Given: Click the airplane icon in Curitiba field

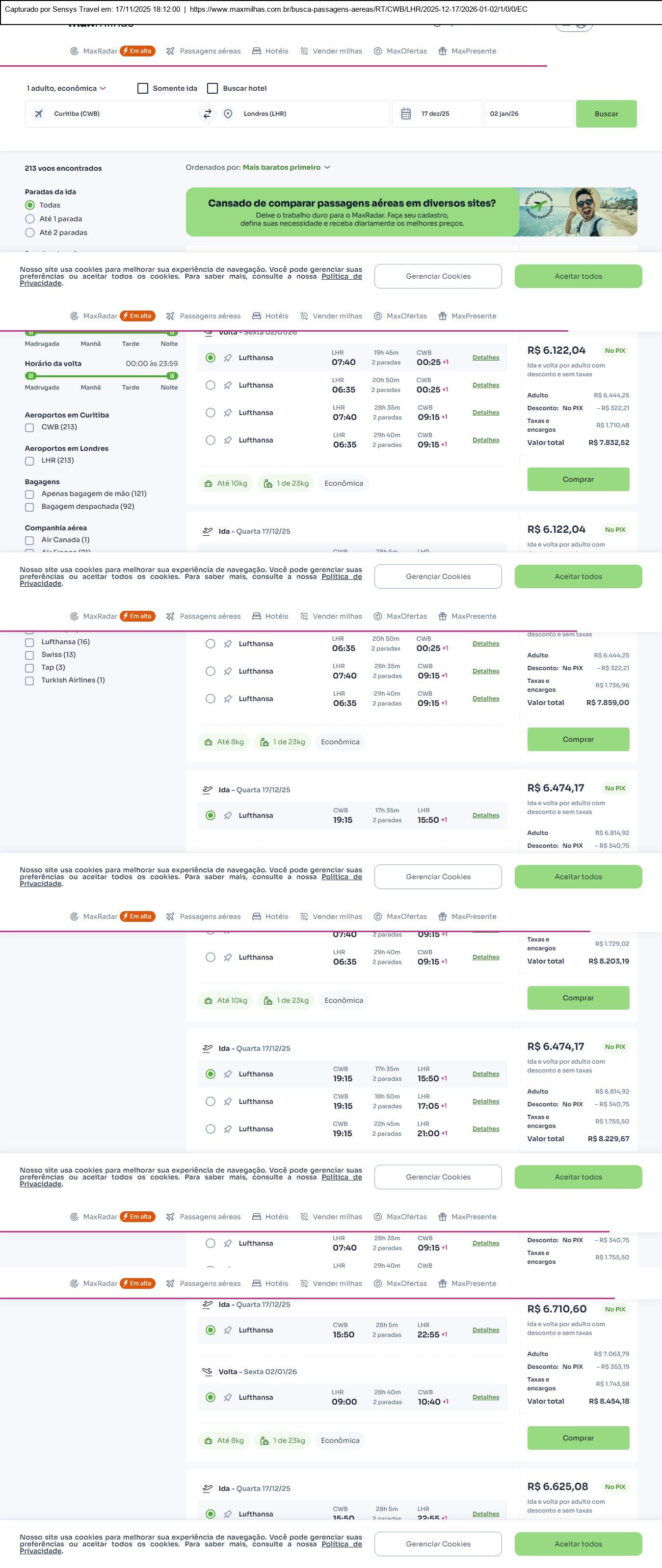Looking at the screenshot, I should click(39, 114).
